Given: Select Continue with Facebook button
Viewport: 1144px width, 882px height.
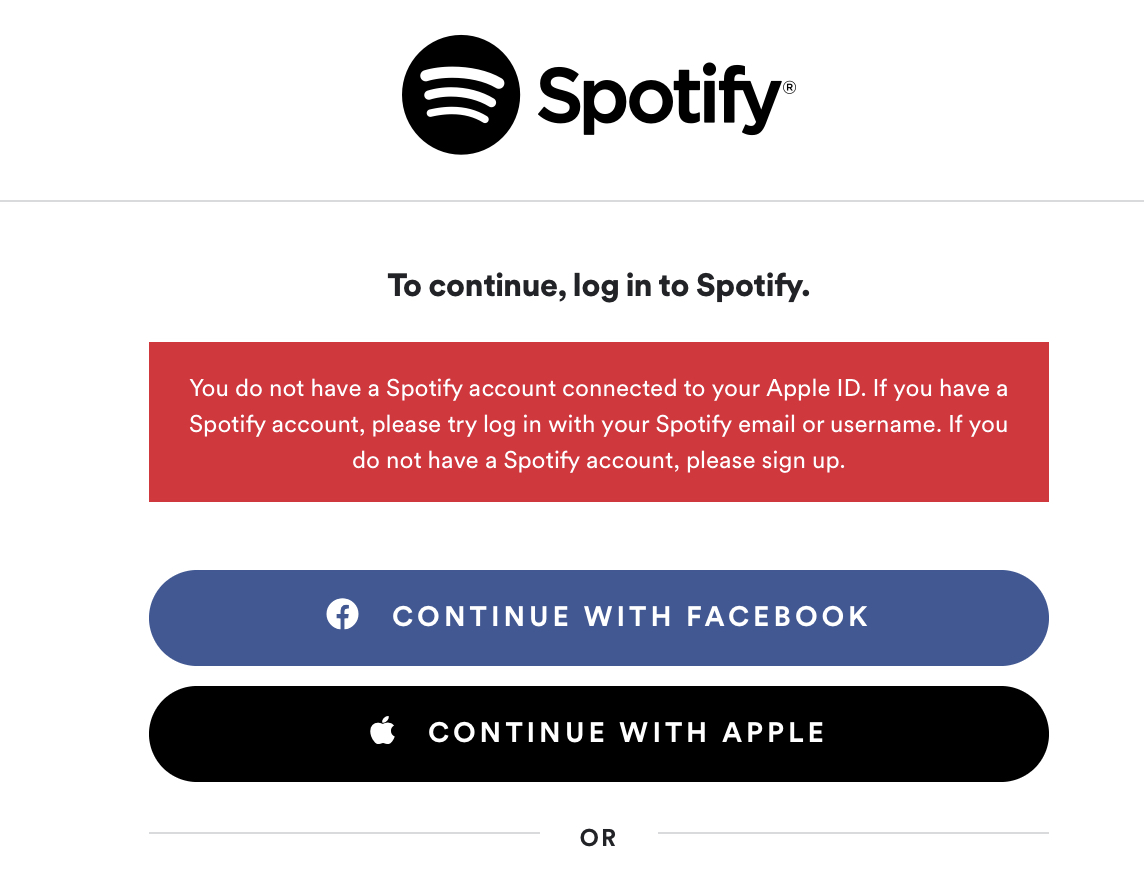Looking at the screenshot, I should point(598,618).
